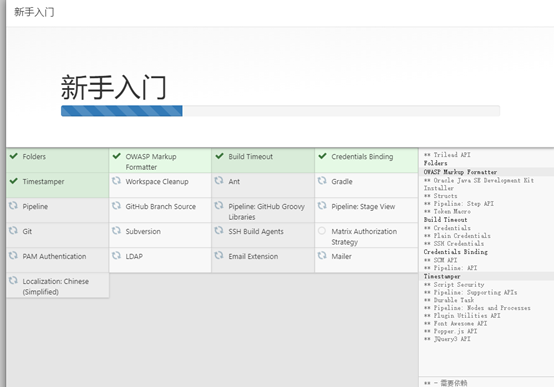Click the blue striped installation progress bar
This screenshot has width=554, height=387.
tap(122, 111)
